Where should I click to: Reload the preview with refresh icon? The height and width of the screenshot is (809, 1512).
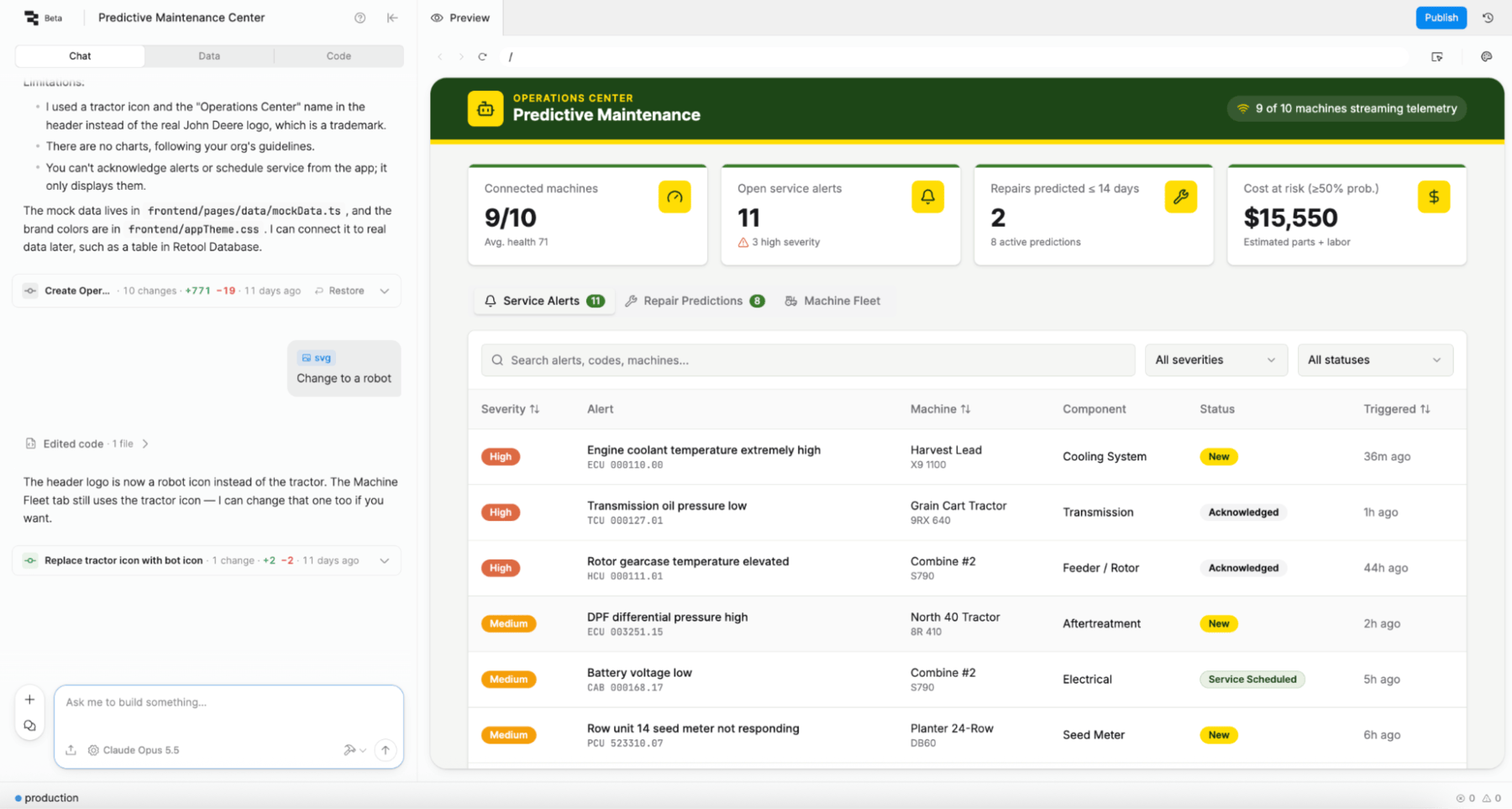click(482, 57)
